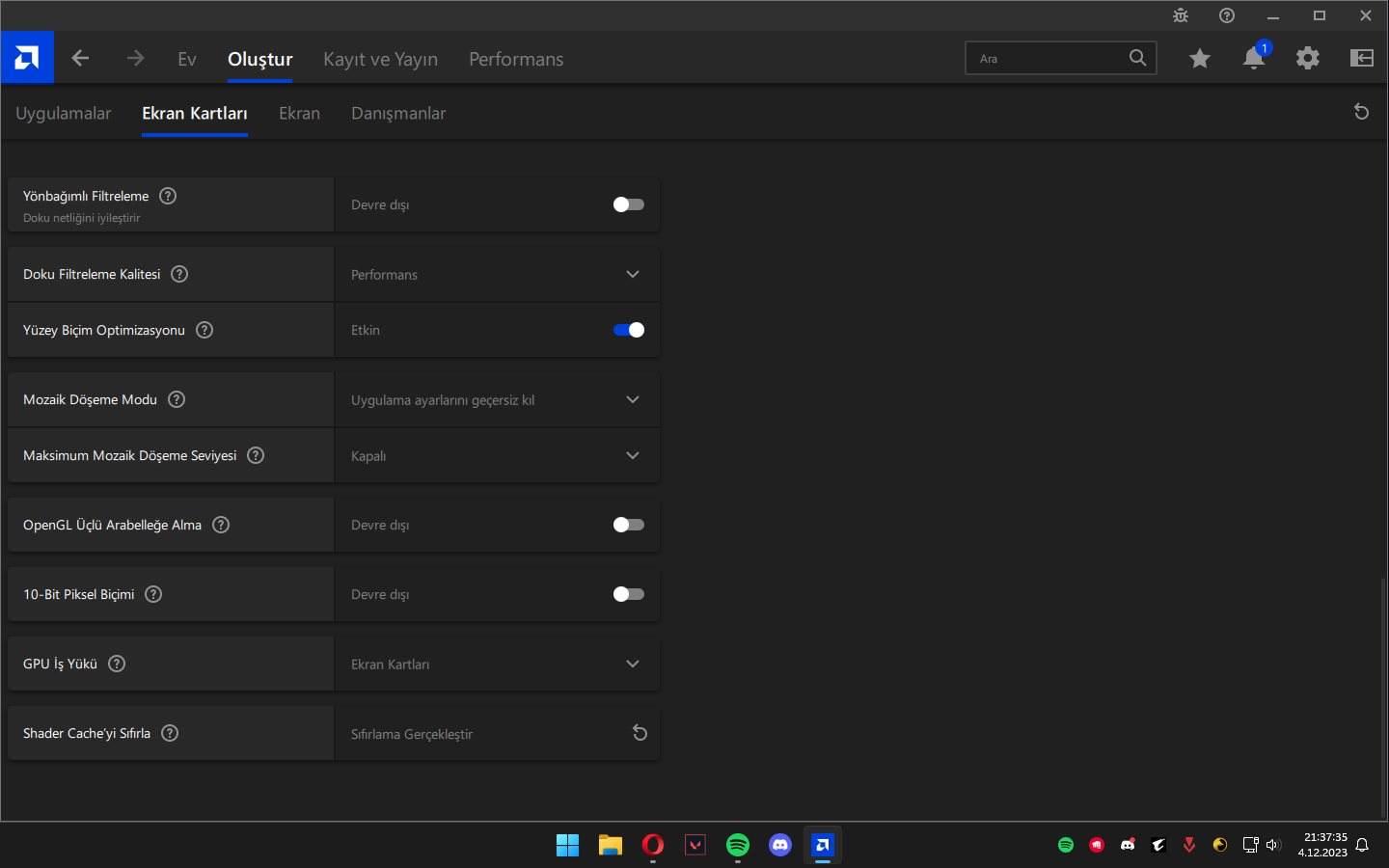Click the AMD logo home icon
The image size is (1389, 868).
(27, 58)
